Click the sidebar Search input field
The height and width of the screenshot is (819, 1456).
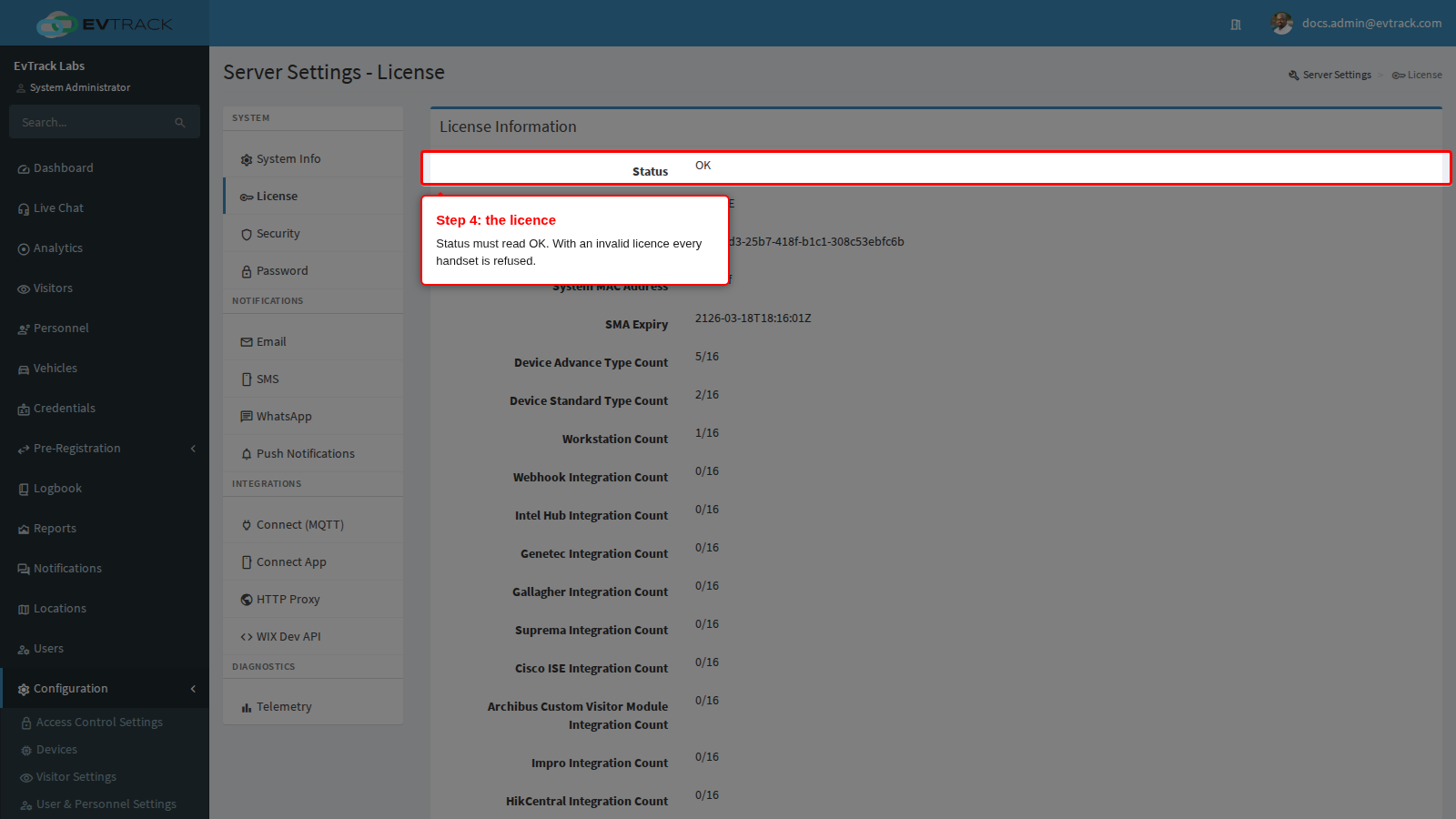(105, 122)
